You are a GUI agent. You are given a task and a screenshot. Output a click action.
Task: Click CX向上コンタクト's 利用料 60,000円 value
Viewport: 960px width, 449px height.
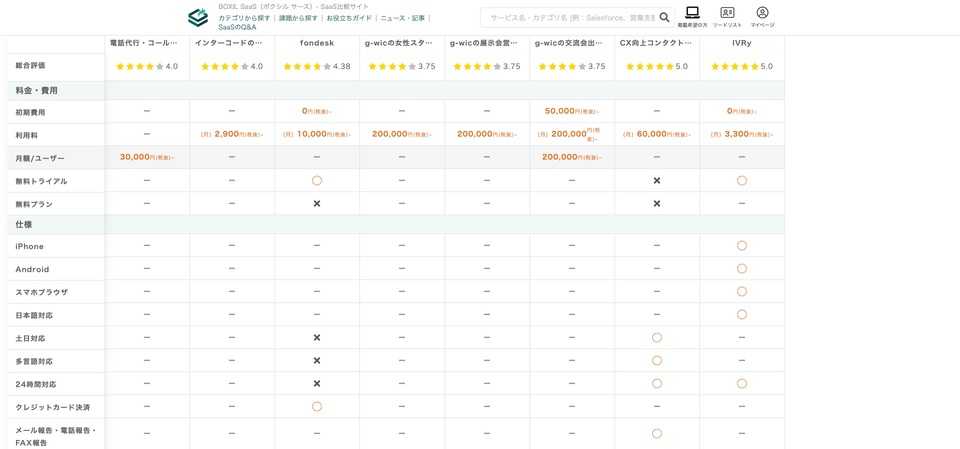[656, 134]
